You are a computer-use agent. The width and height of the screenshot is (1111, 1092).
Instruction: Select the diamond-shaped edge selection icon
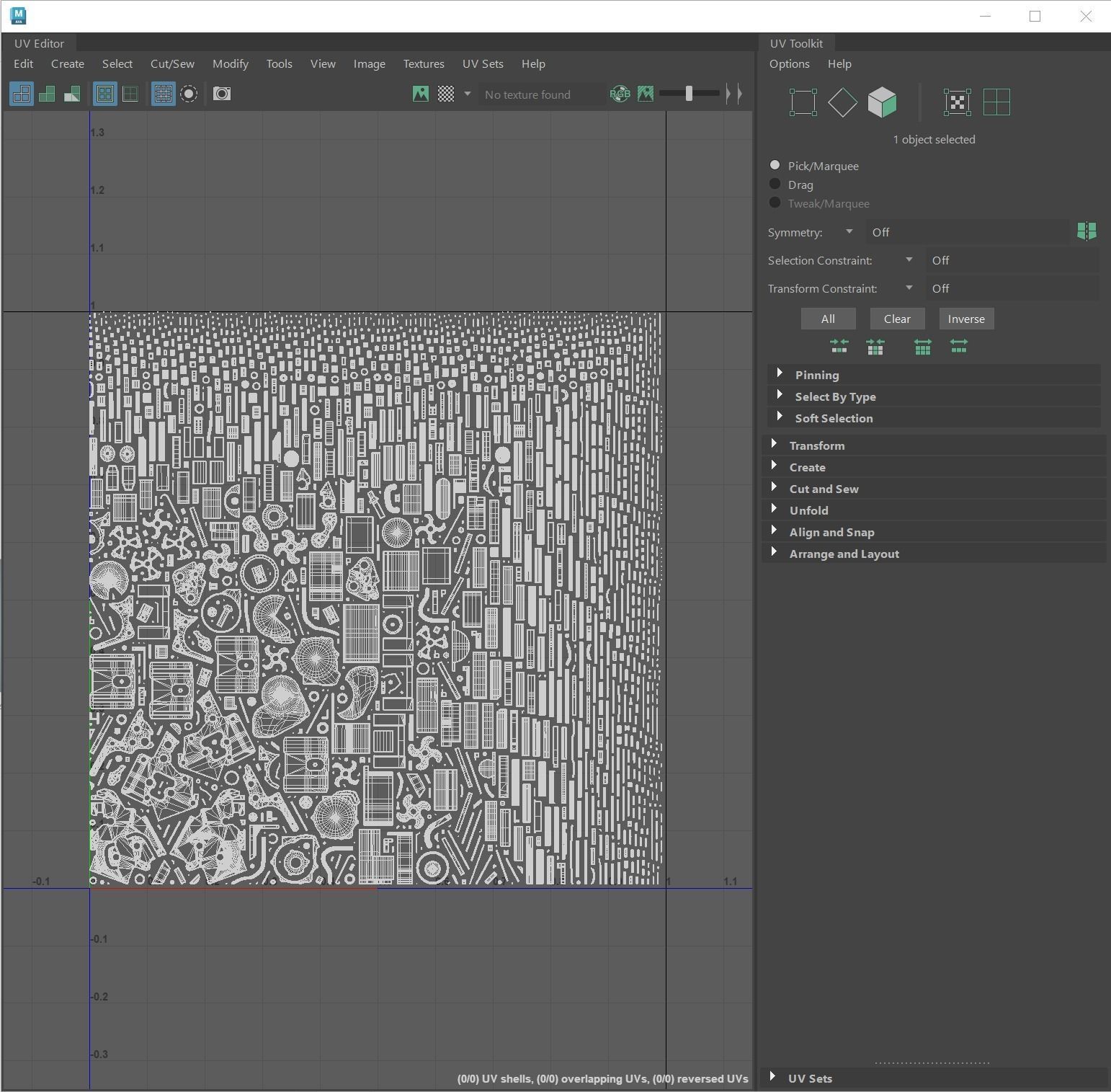842,102
